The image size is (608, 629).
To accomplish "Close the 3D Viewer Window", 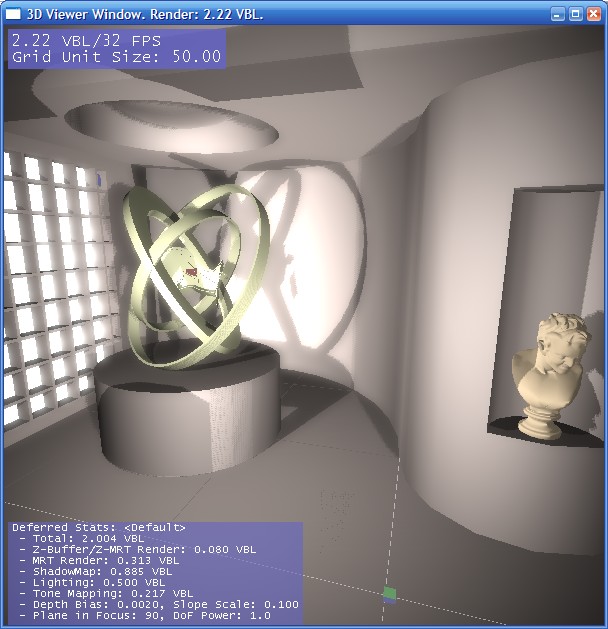I will tap(594, 14).
